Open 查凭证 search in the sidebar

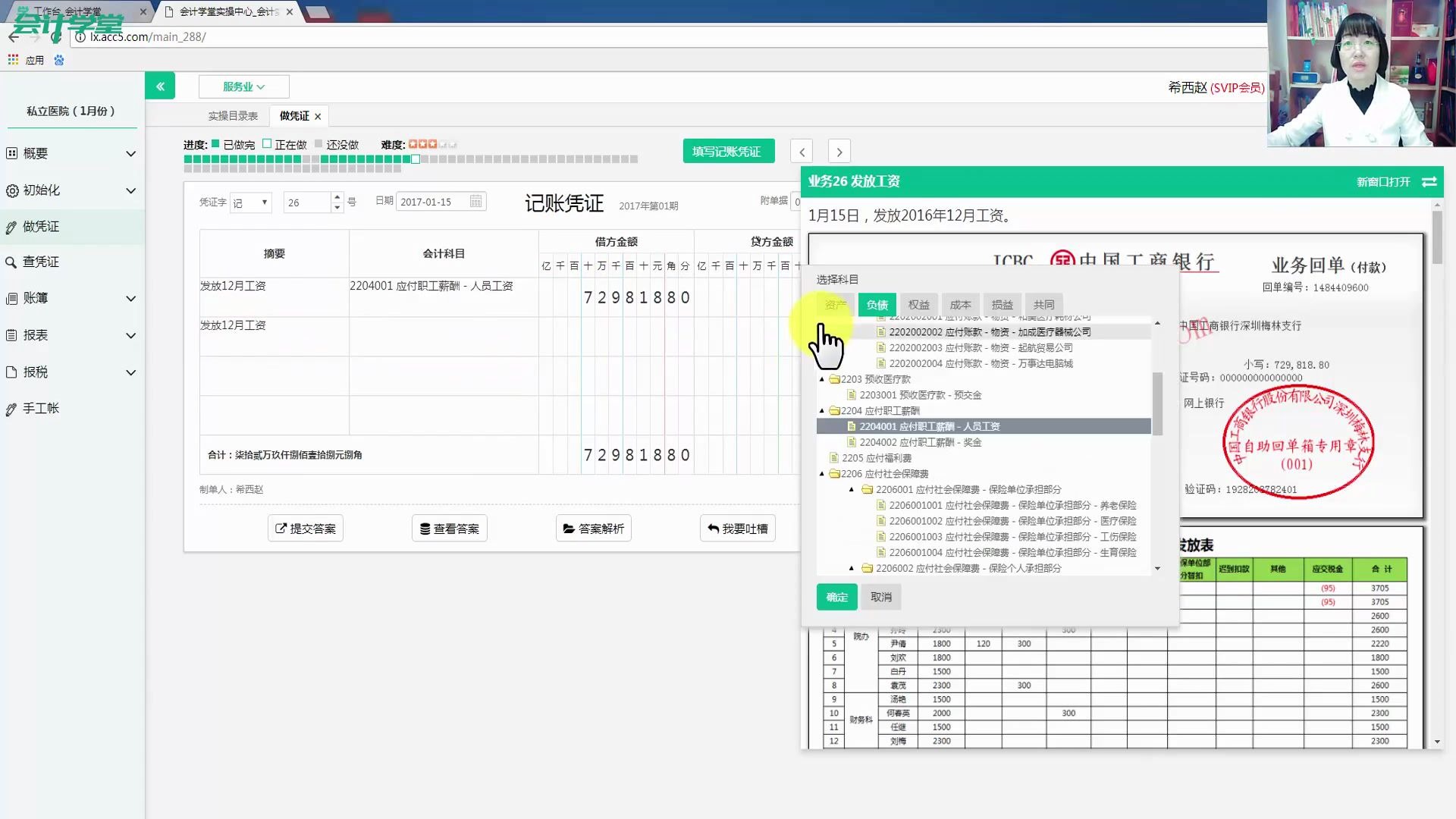[x=41, y=262]
